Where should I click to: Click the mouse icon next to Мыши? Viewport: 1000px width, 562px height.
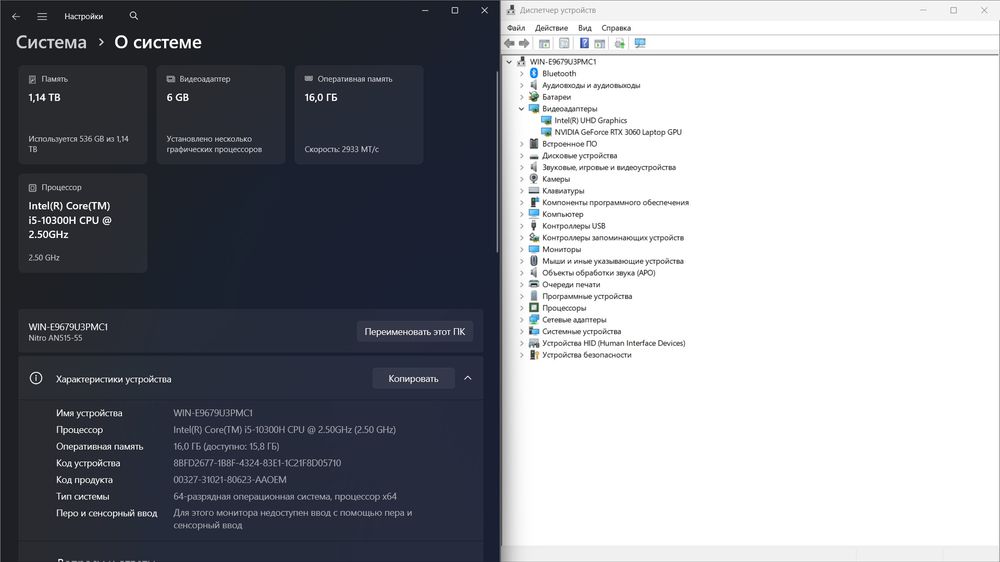coord(534,261)
